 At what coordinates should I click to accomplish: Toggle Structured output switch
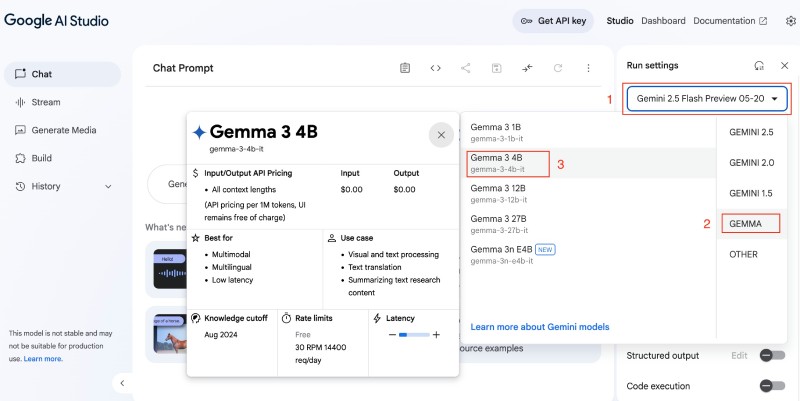click(772, 356)
